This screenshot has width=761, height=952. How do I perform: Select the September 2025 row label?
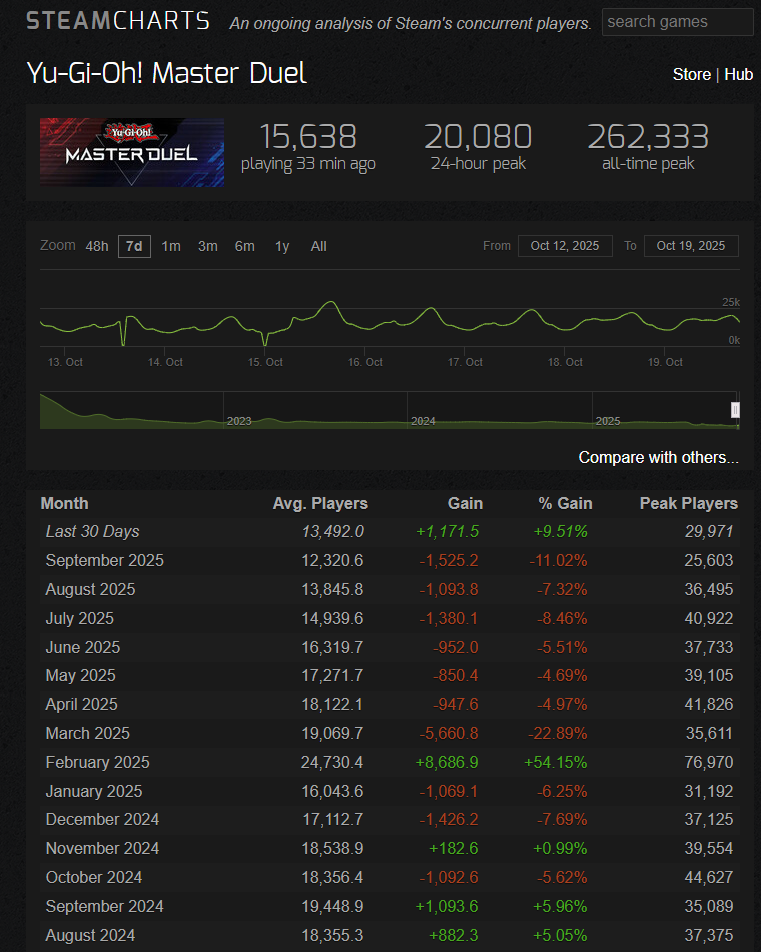[104, 560]
